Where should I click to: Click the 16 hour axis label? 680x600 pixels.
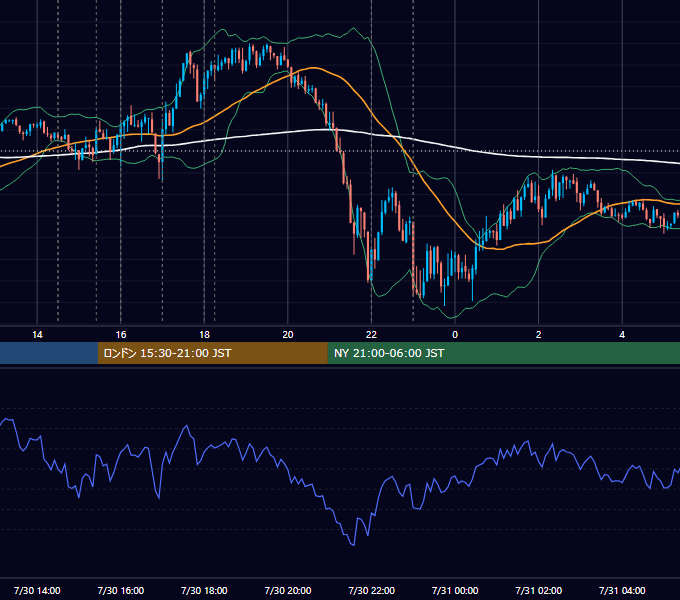(x=121, y=335)
